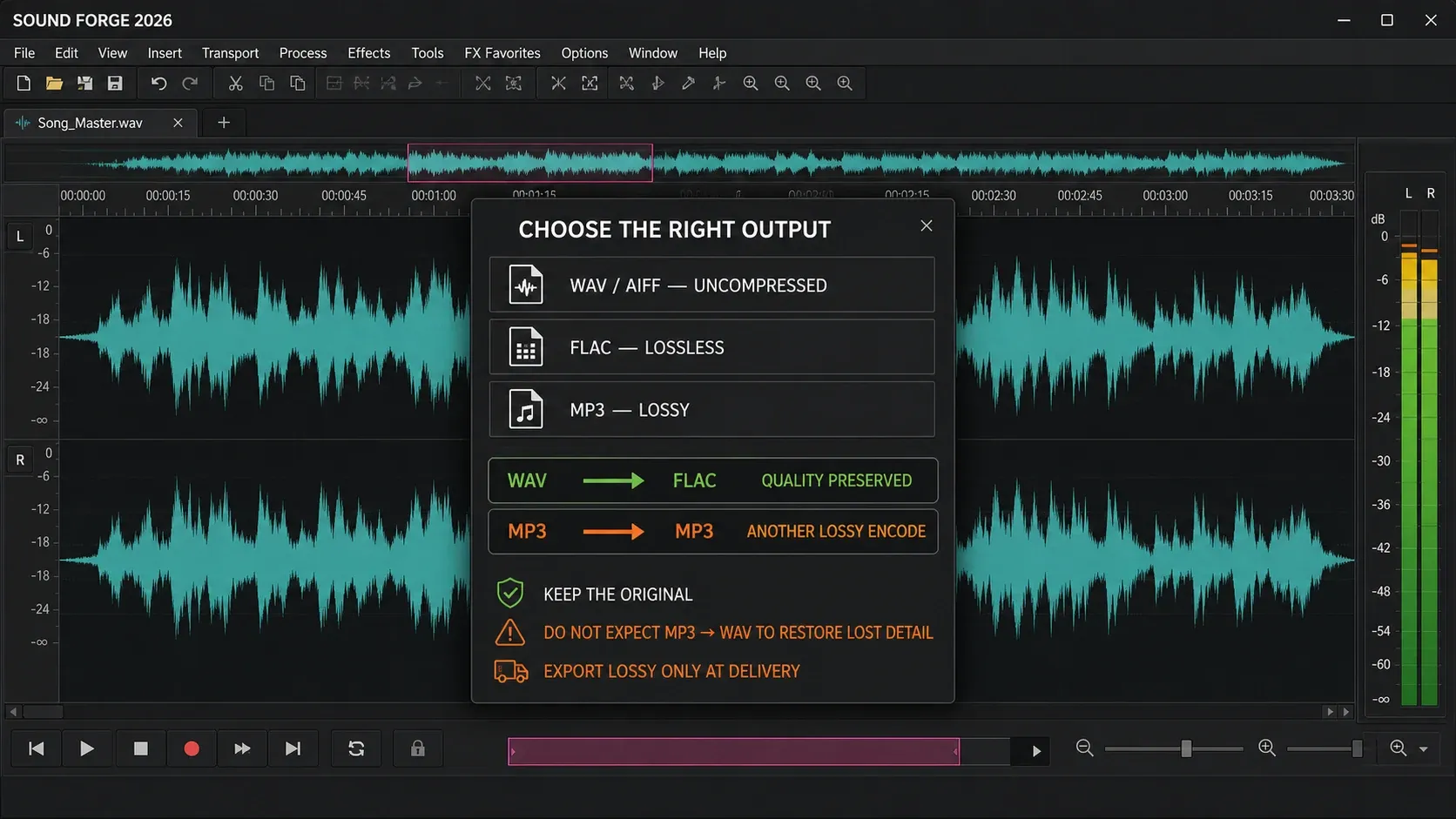
Task: Open the Process menu
Action: [303, 53]
